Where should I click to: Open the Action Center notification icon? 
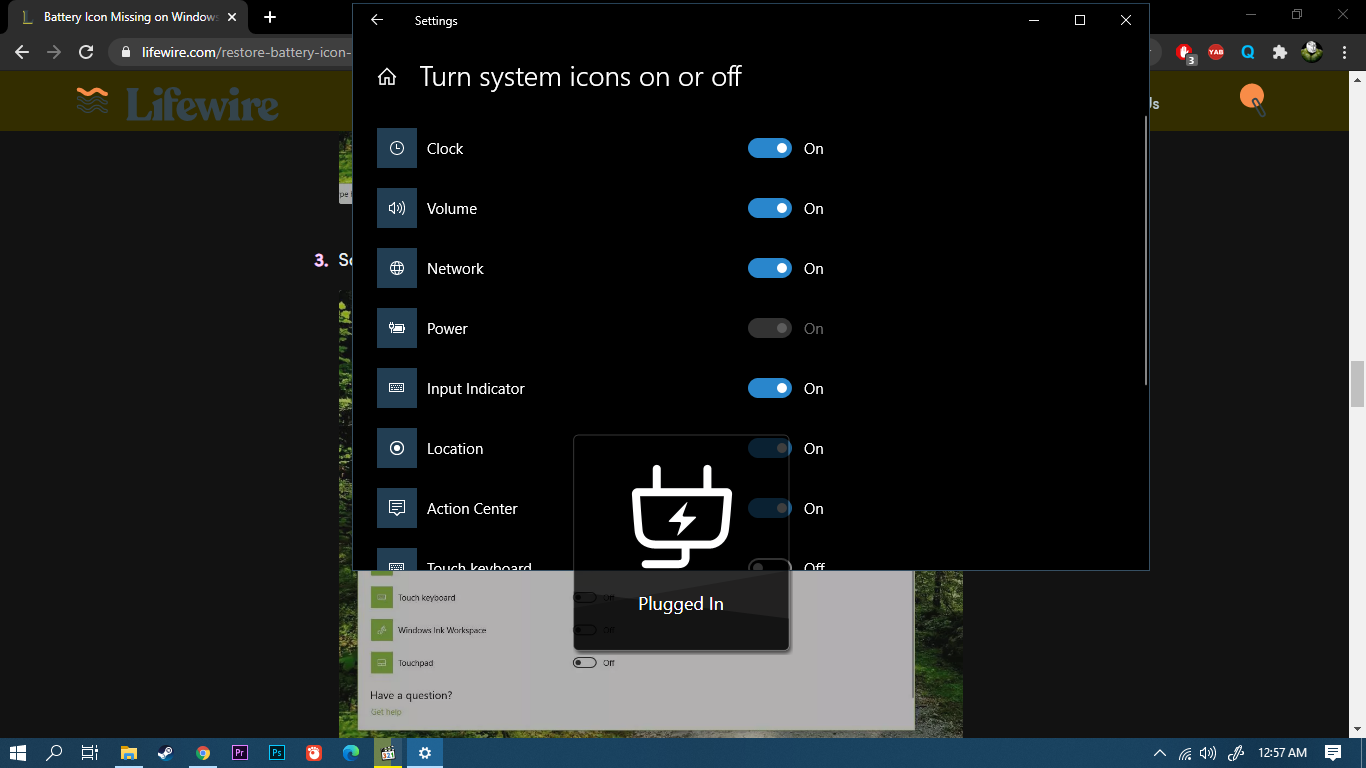click(1333, 753)
